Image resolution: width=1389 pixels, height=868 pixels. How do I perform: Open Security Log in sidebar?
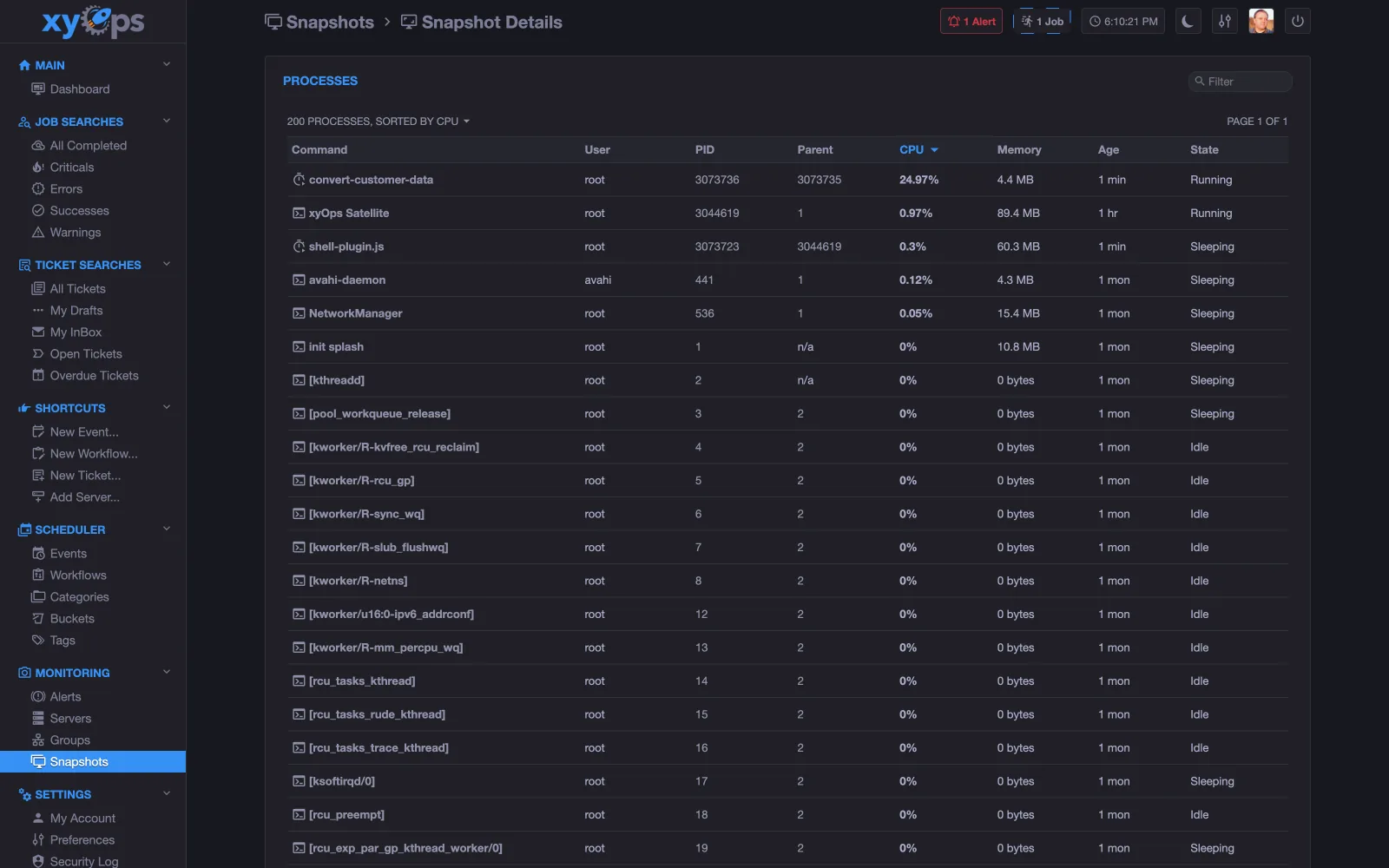(x=75, y=861)
